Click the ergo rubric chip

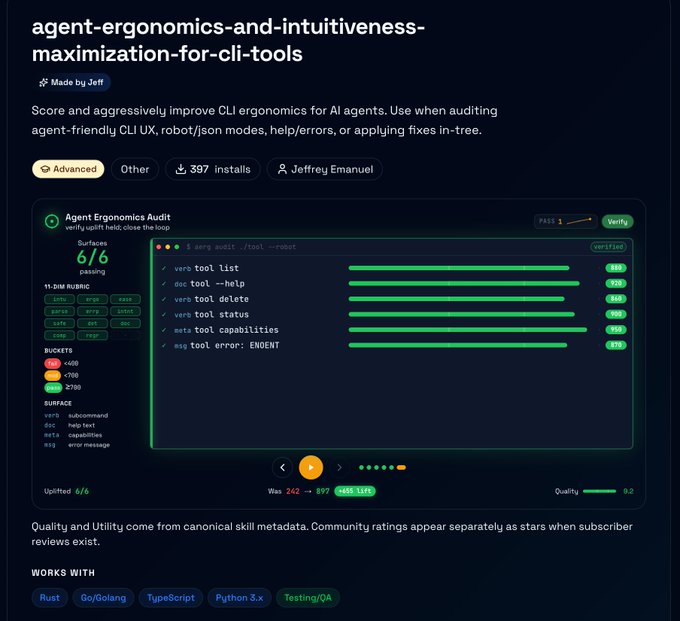[92, 299]
